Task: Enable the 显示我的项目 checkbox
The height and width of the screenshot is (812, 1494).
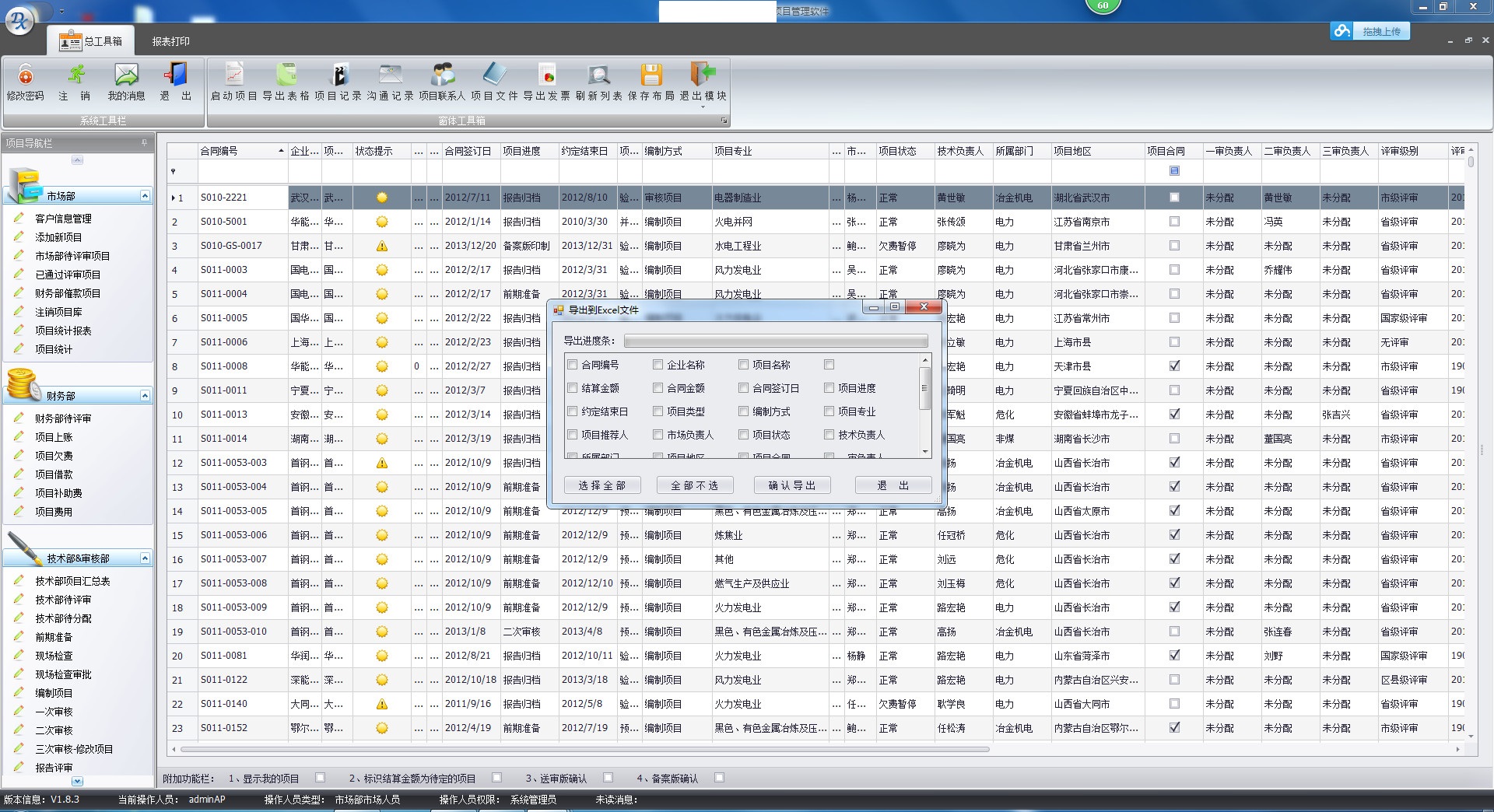Action: [x=320, y=778]
